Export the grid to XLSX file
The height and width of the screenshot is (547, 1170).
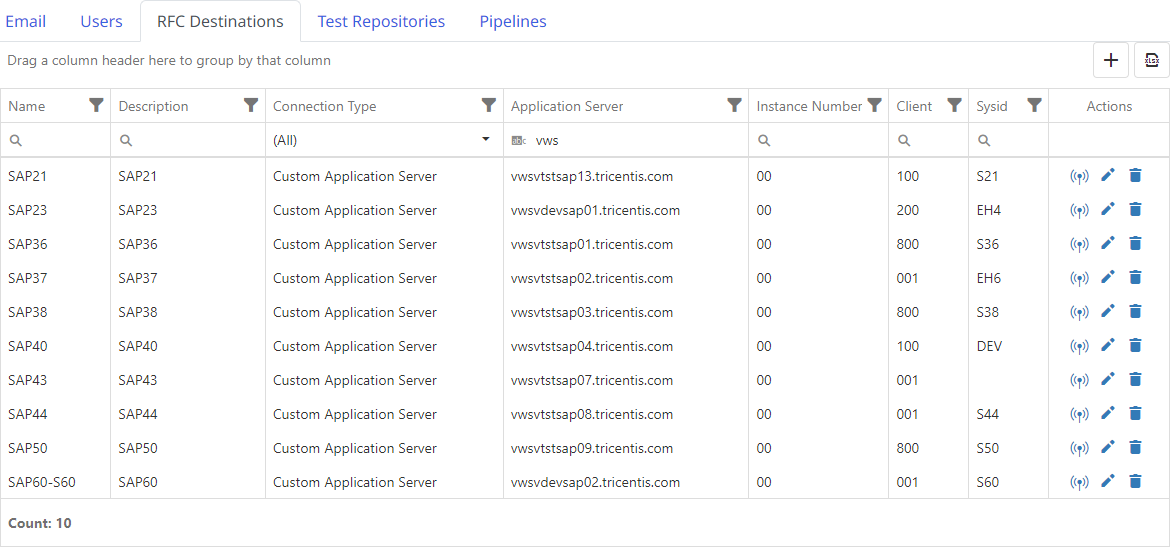pyautogui.click(x=1151, y=60)
